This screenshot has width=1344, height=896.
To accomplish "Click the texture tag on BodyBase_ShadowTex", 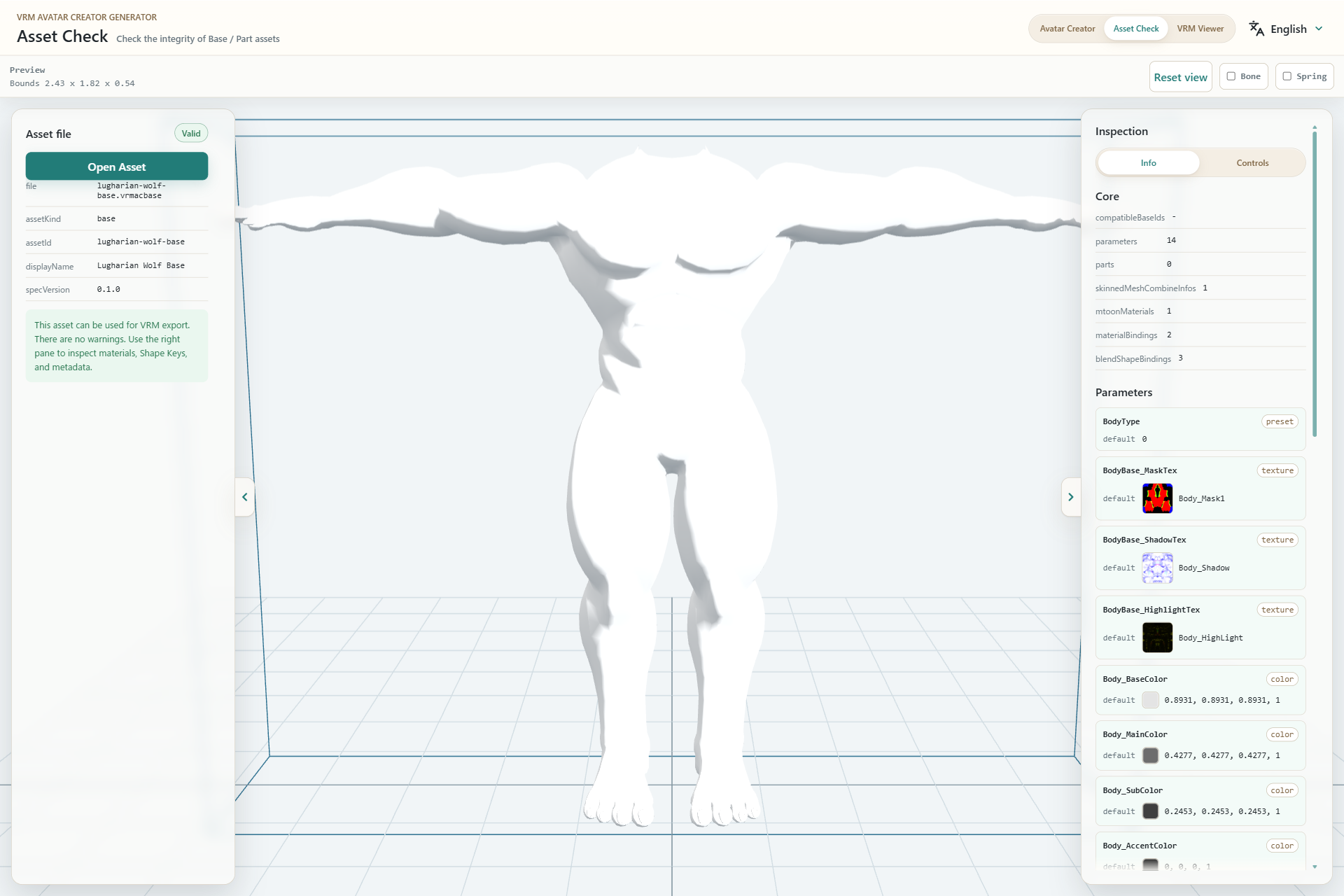I will 1277,540.
